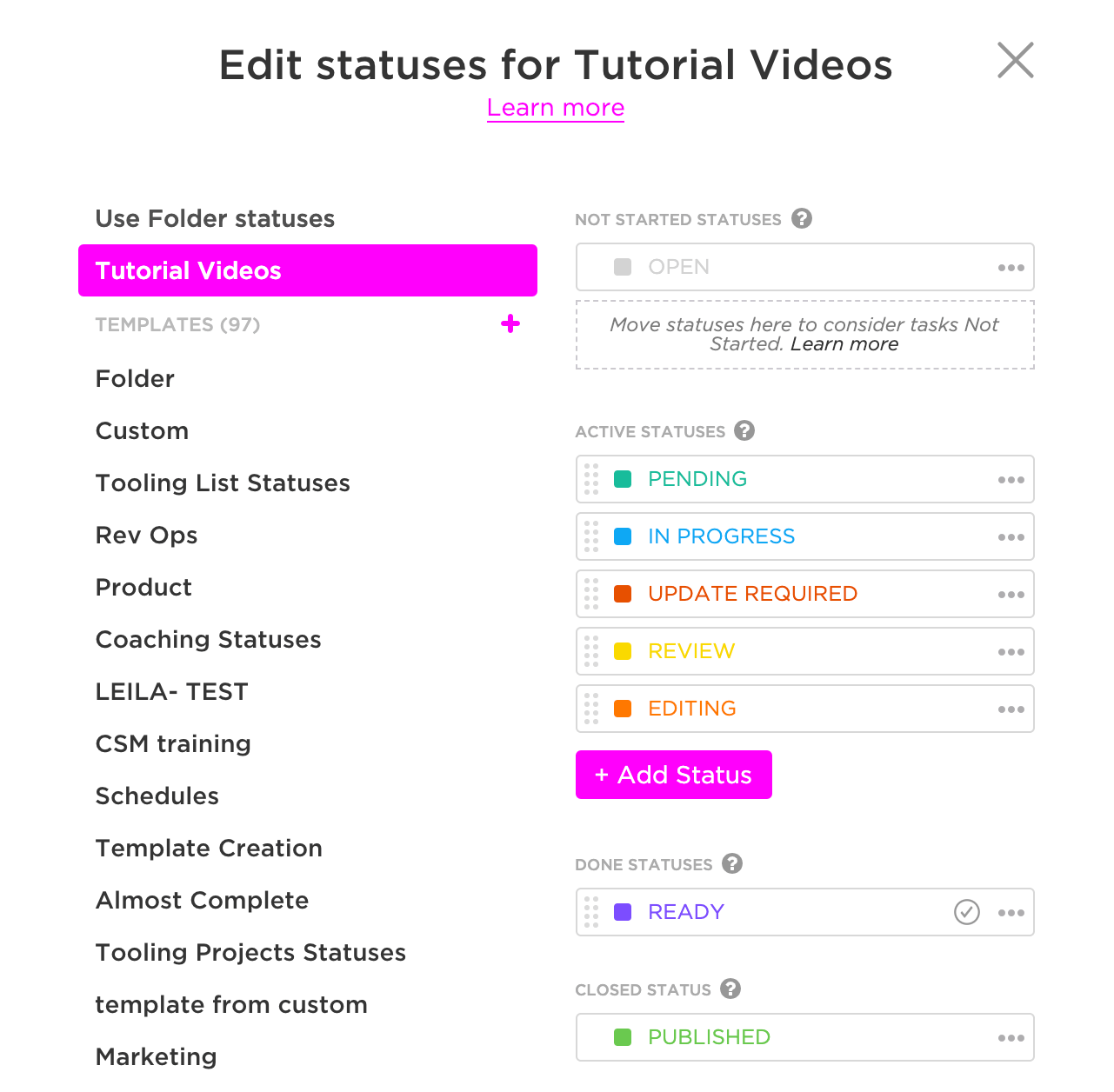Change the purple READY color swatch
The image size is (1114, 1092).
[x=623, y=912]
